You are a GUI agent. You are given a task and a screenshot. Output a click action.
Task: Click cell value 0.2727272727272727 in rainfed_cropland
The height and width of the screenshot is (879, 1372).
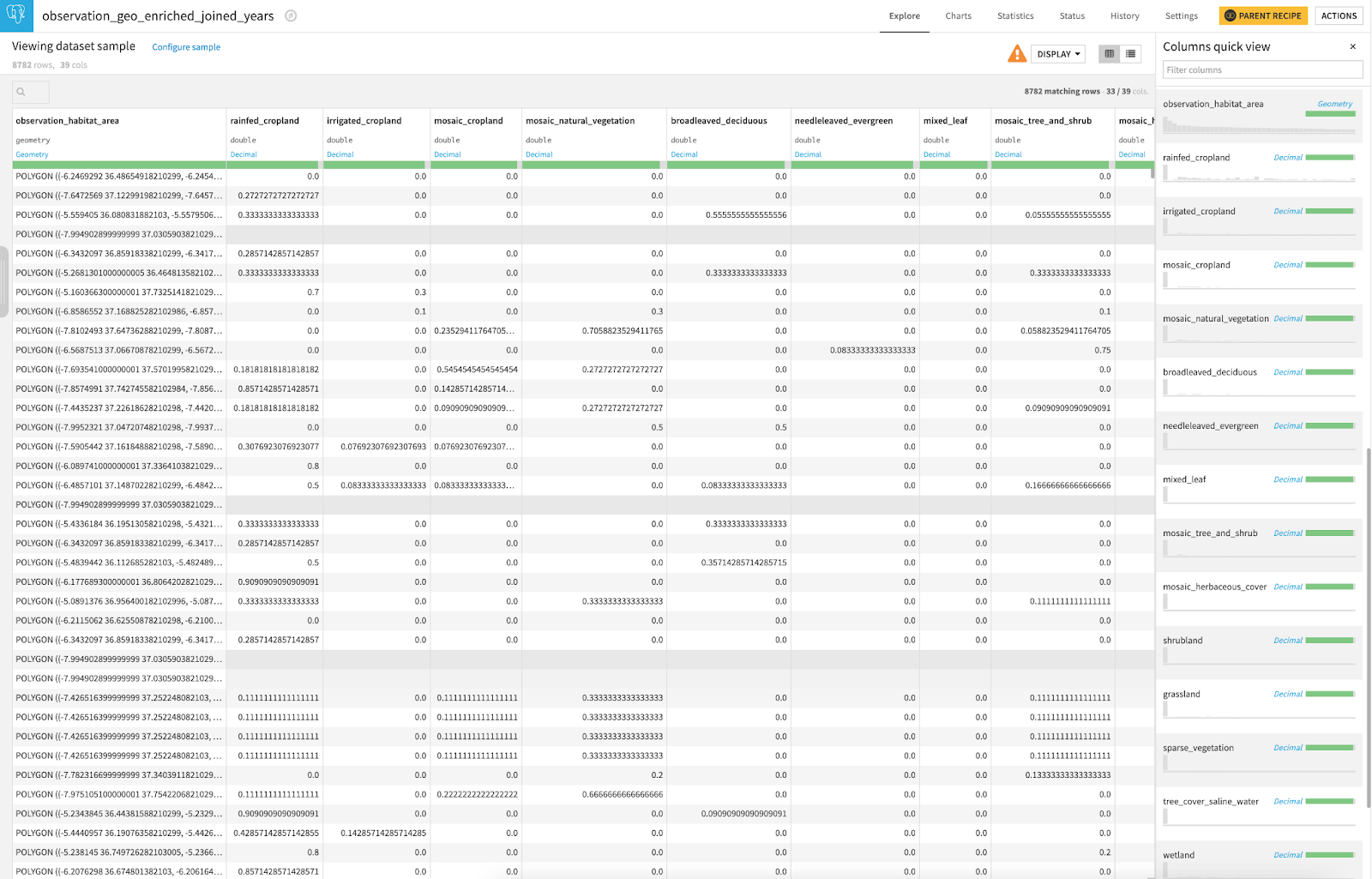(x=274, y=196)
